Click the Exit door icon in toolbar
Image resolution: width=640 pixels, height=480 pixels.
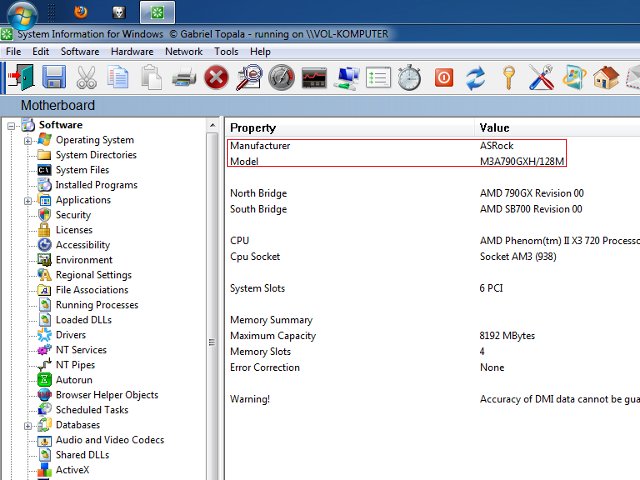[x=20, y=77]
